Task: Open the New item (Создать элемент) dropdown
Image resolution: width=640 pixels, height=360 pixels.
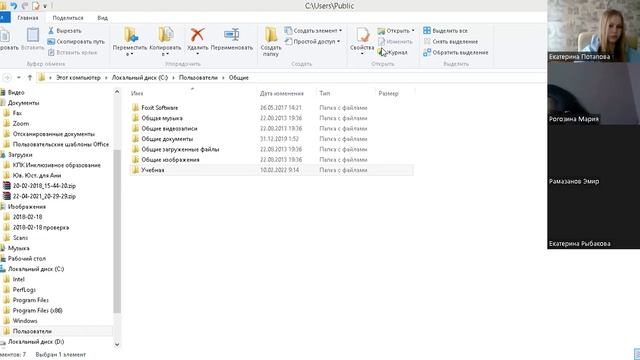Action: [313, 31]
